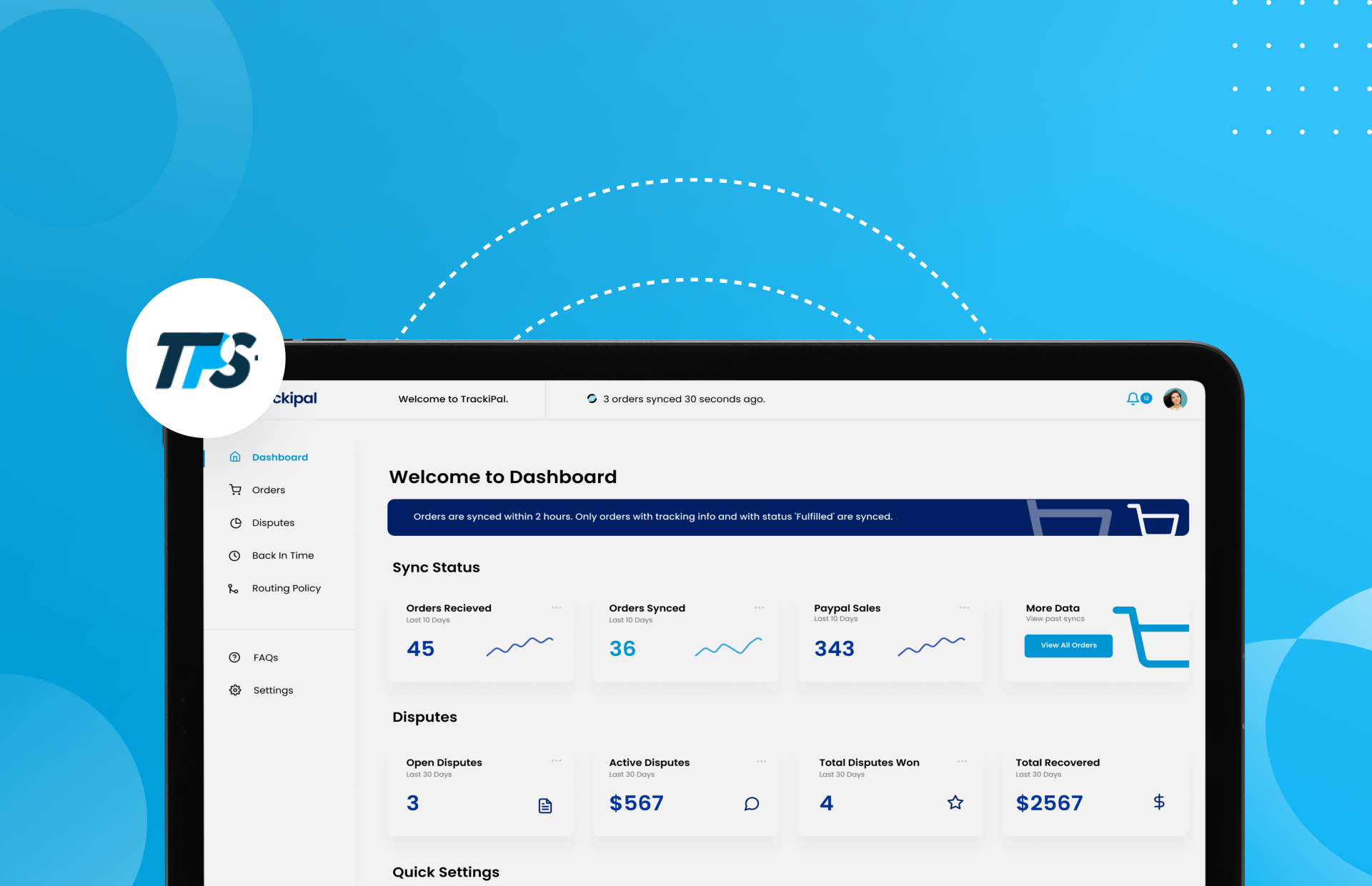Image resolution: width=1372 pixels, height=886 pixels.
Task: Click the Active Disputes chat bubble icon
Action: click(752, 804)
